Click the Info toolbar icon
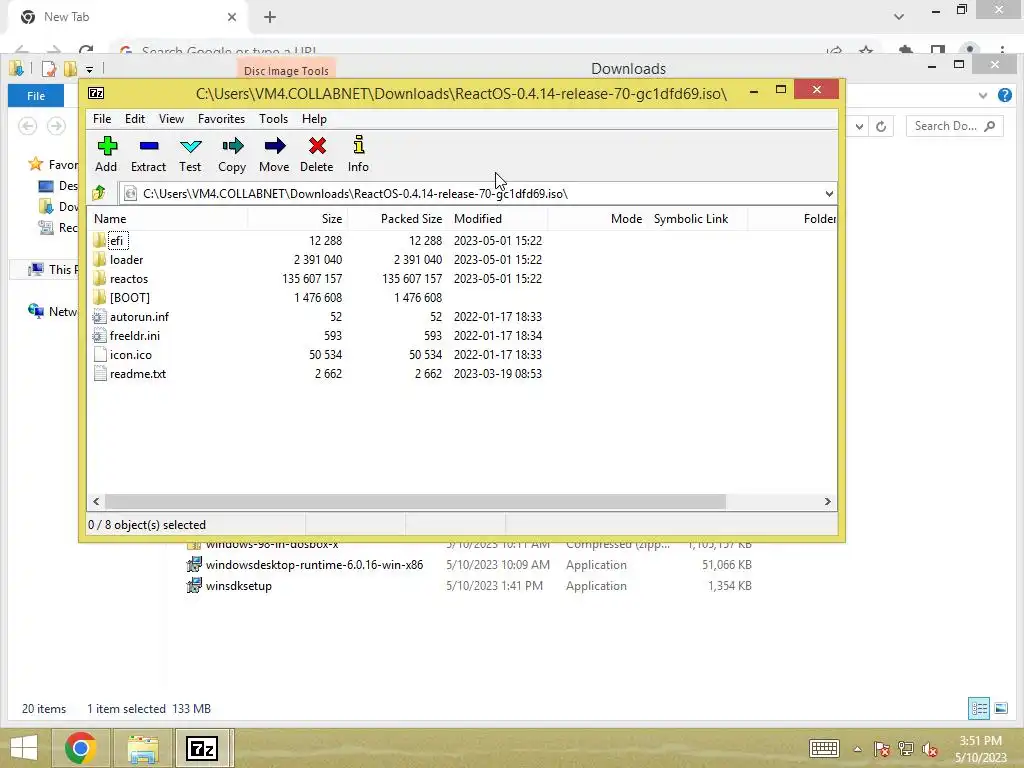This screenshot has width=1024, height=768. pyautogui.click(x=359, y=145)
